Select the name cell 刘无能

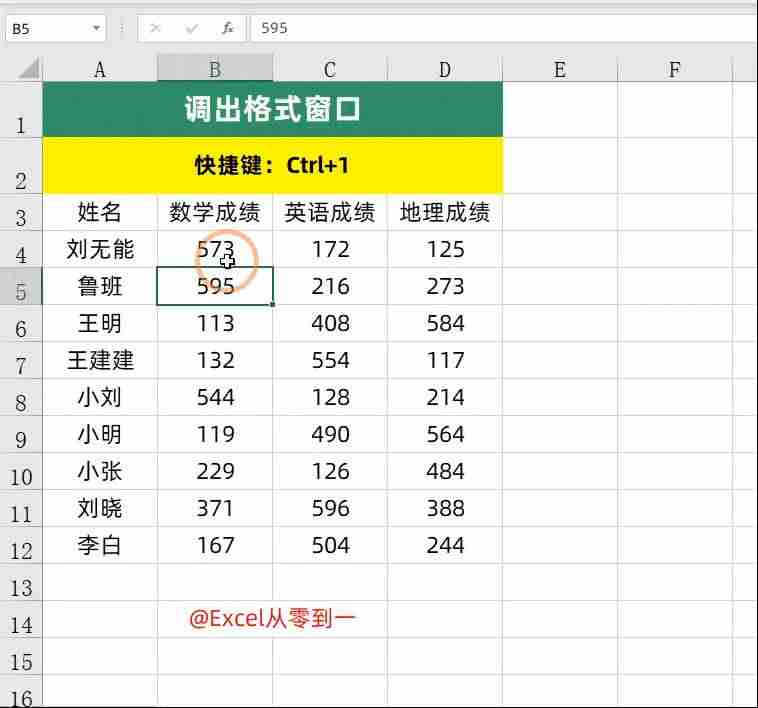pos(100,249)
